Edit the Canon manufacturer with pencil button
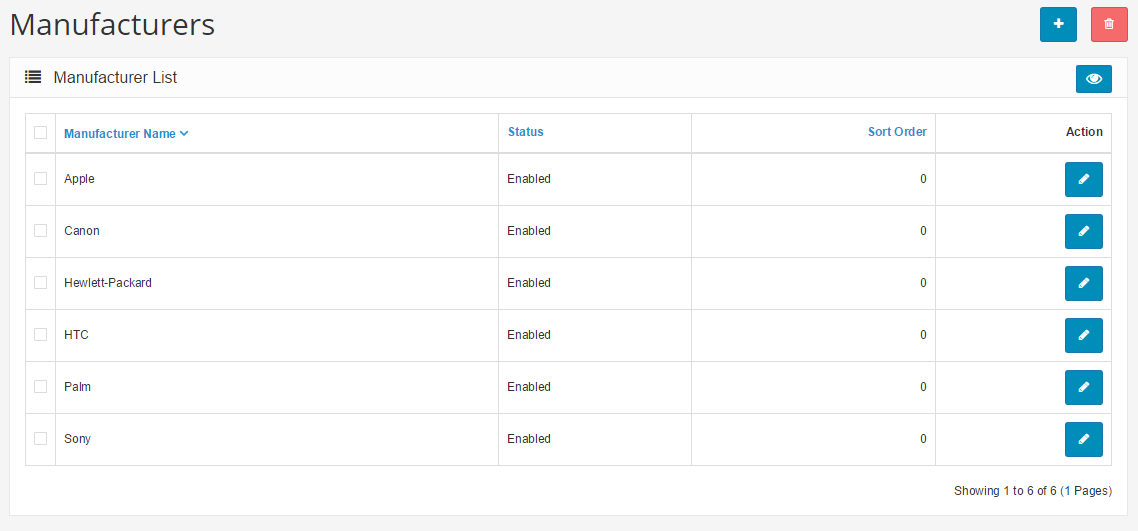The height and width of the screenshot is (531, 1138). click(x=1084, y=231)
